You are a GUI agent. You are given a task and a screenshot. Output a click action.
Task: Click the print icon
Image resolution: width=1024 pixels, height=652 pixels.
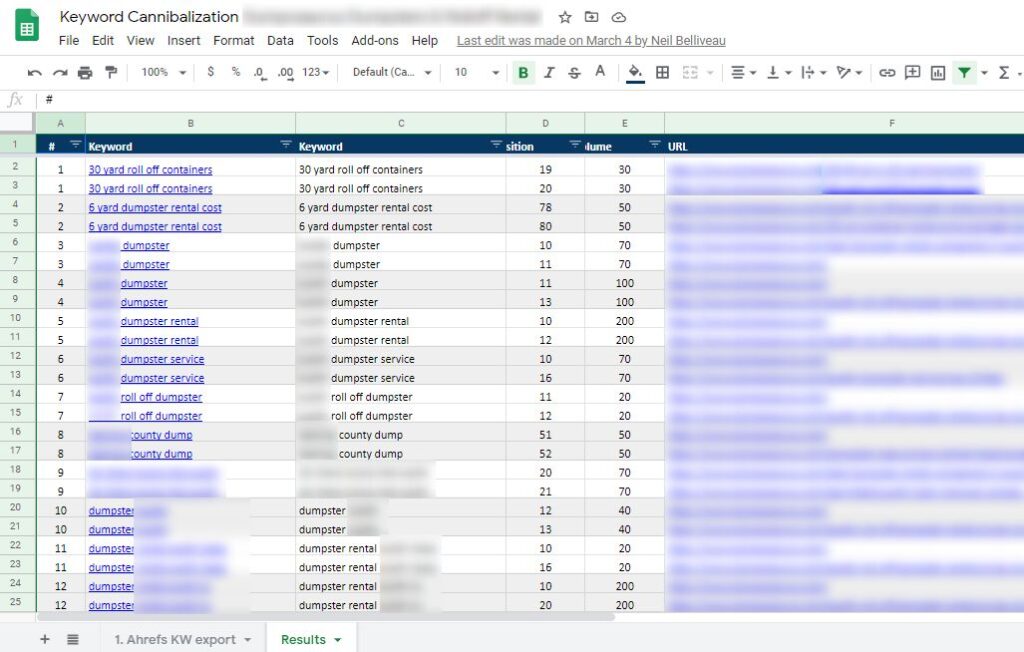pyautogui.click(x=85, y=73)
